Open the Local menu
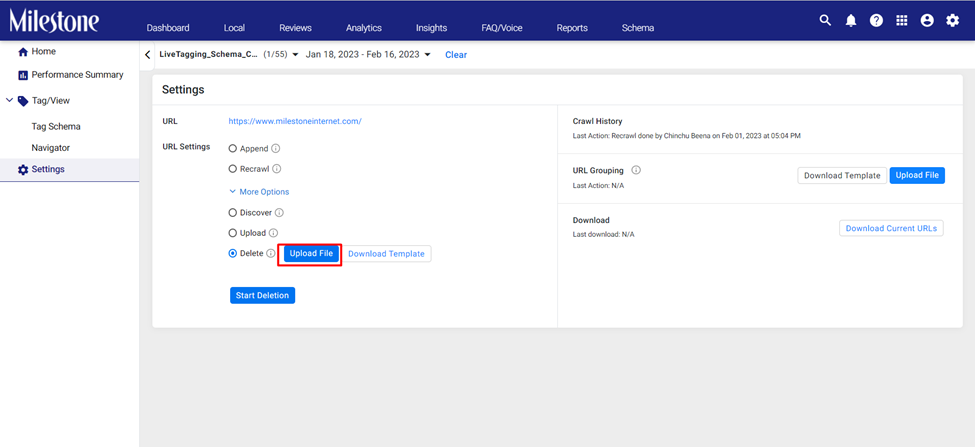Viewport: 975px width, 447px height. pos(234,28)
